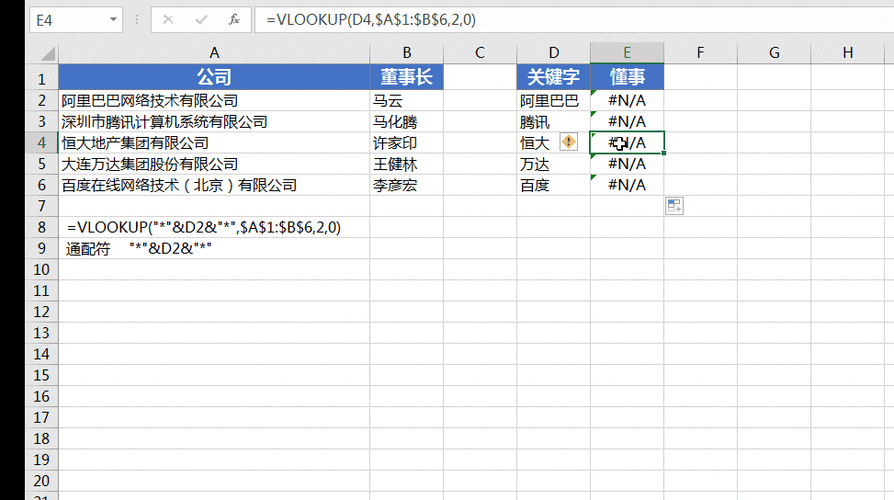Select column D header
The image size is (894, 500).
pyautogui.click(x=554, y=53)
